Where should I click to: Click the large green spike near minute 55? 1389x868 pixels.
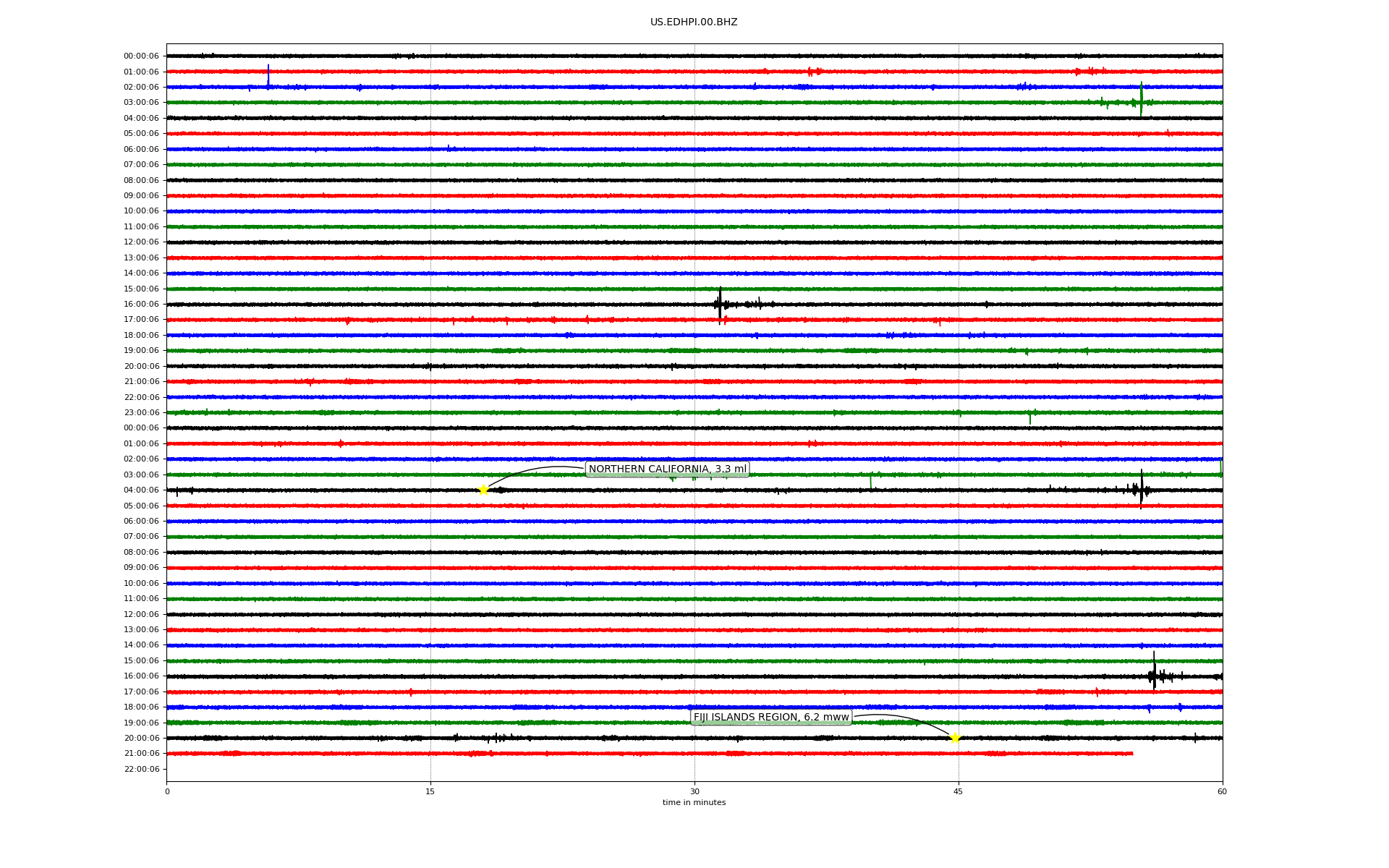point(1142,99)
